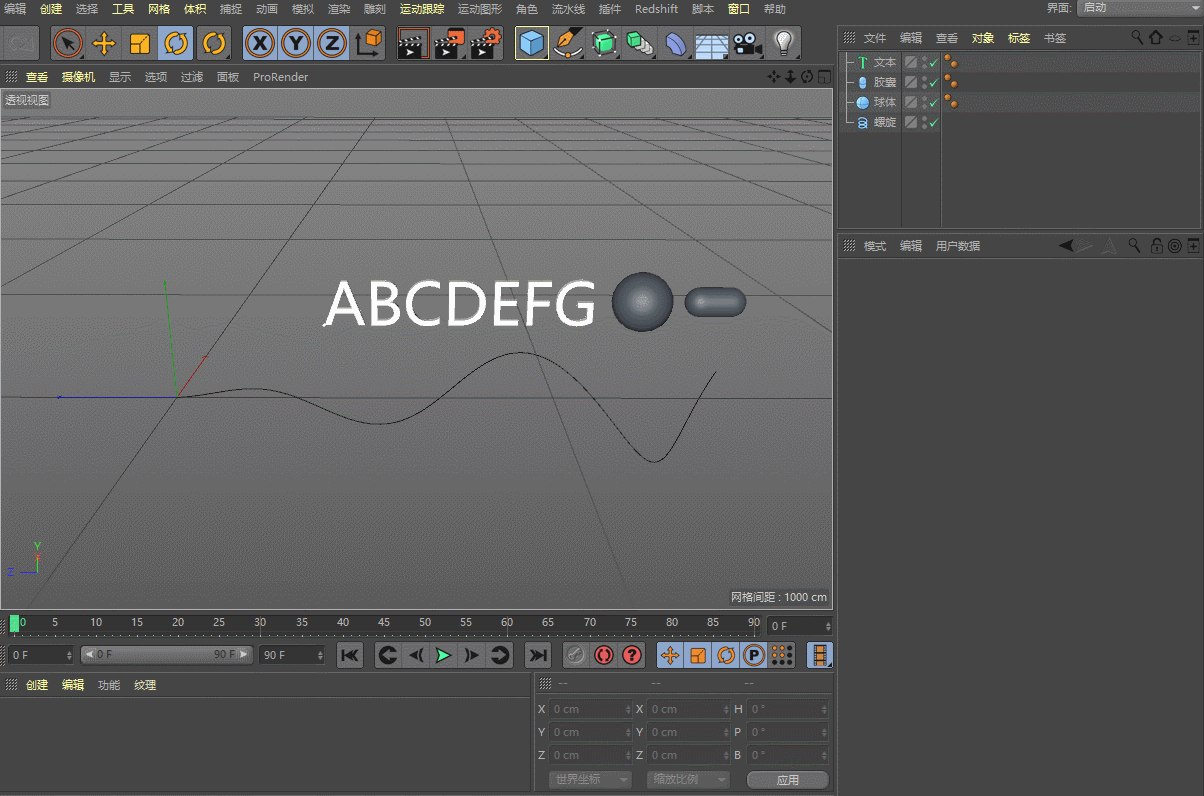This screenshot has width=1204, height=796.
Task: Click the ProRender menu label
Action: point(280,76)
